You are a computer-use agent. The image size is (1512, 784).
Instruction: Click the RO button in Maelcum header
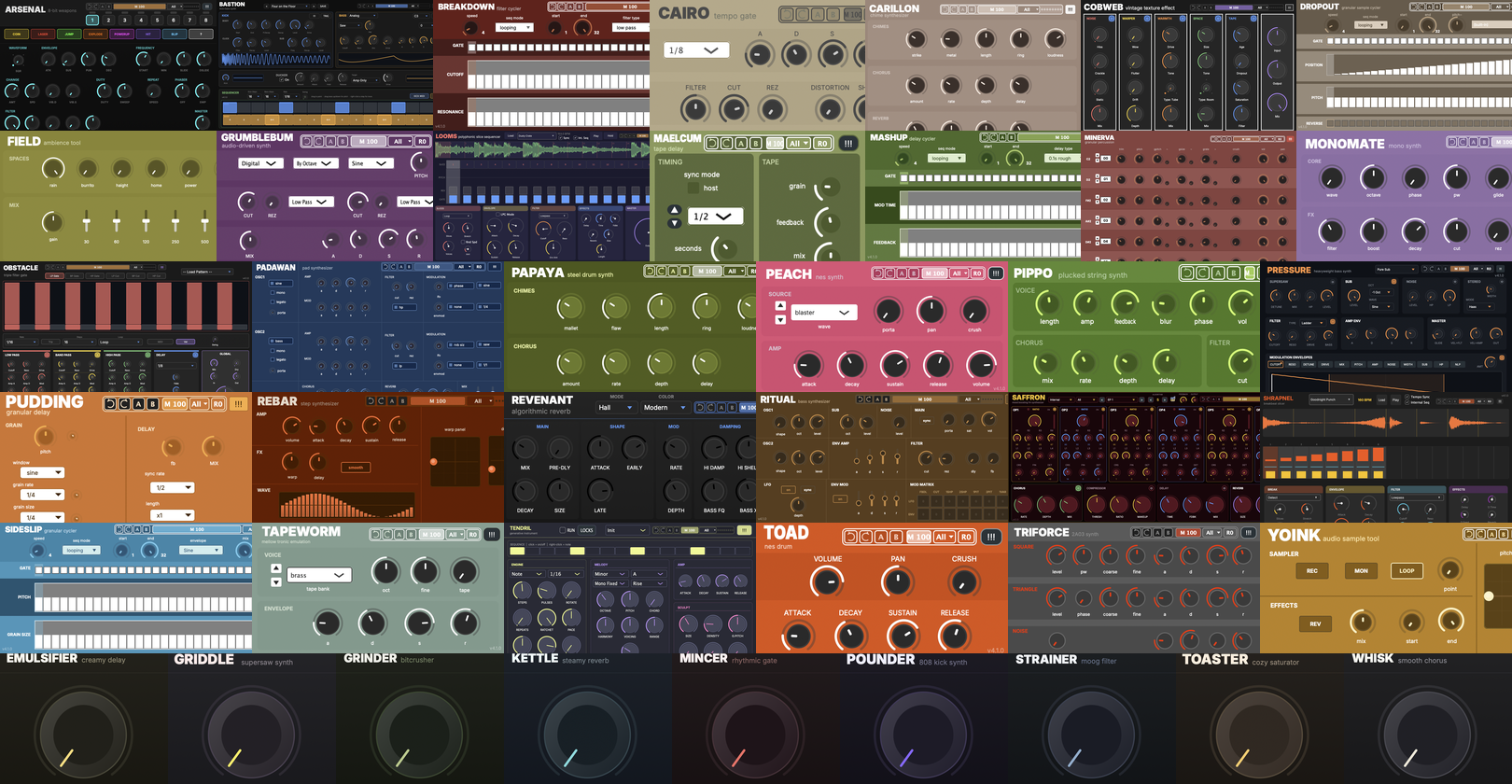822,143
